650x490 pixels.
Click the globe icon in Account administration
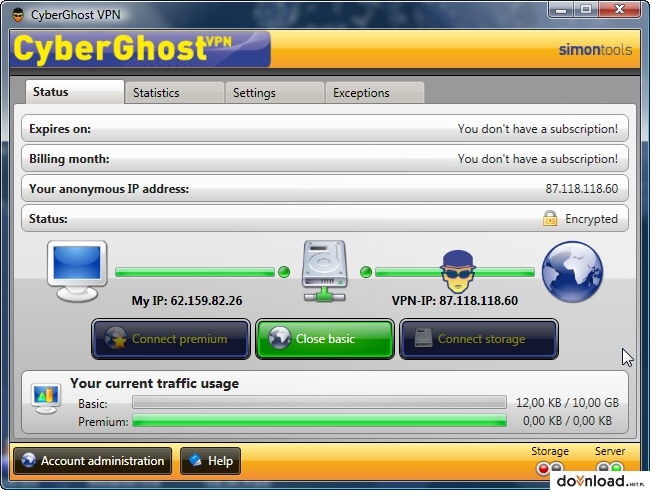click(x=29, y=460)
